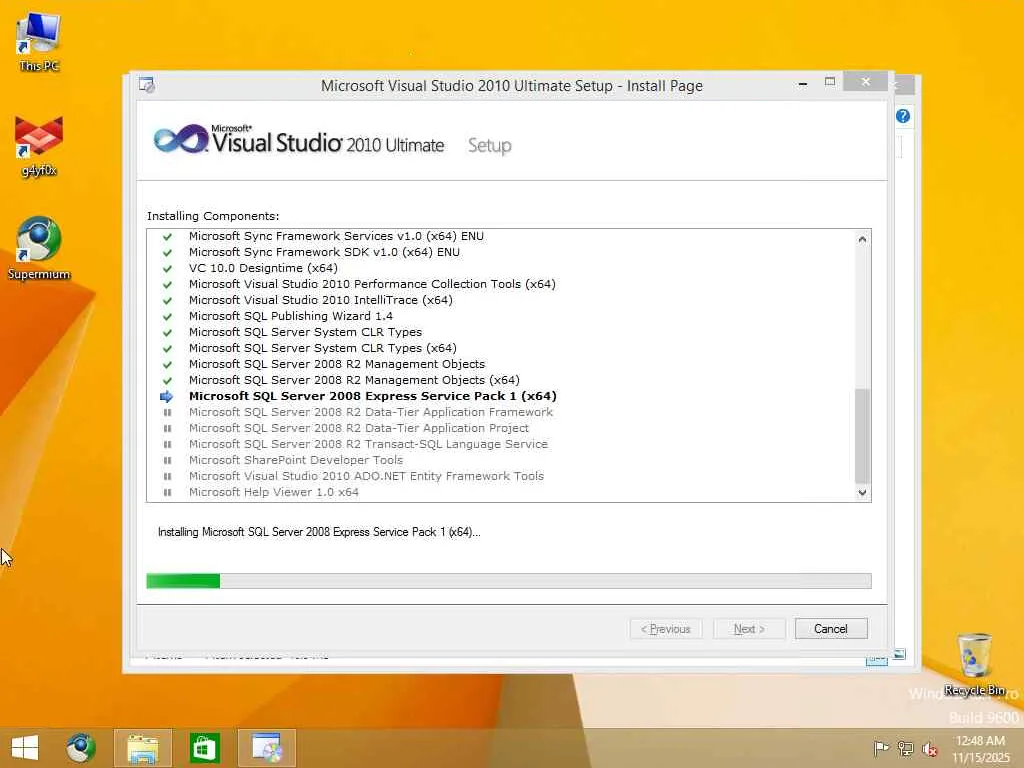
Task: Click the pause icon beside Microsoft Help Viewer
Action: coord(167,492)
